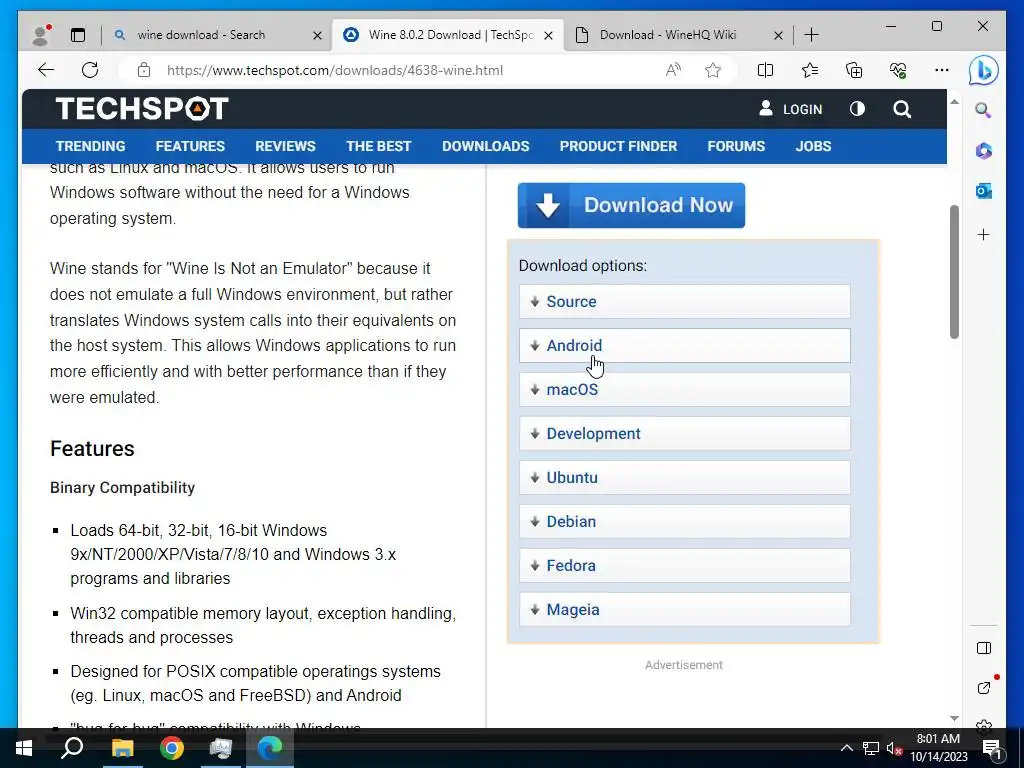Refresh the current page
Image resolution: width=1024 pixels, height=768 pixels.
(89, 70)
